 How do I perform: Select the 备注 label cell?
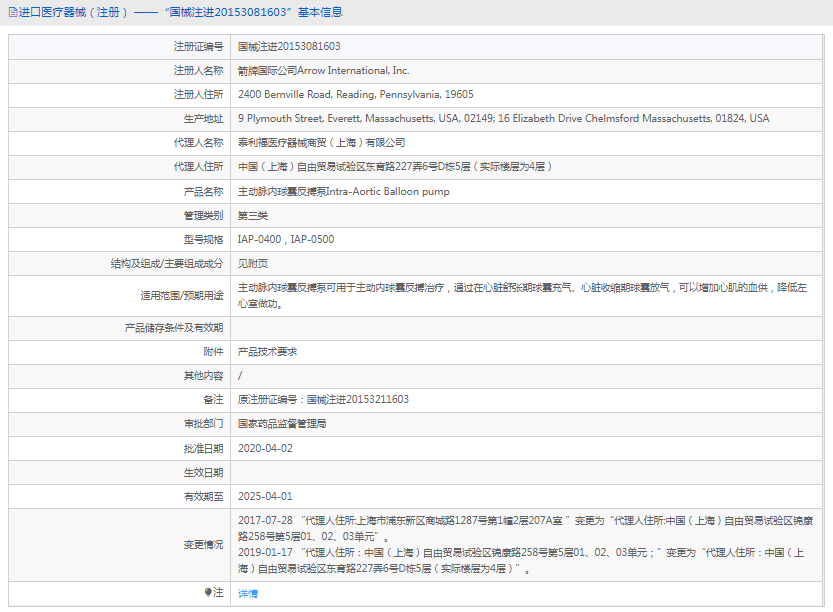120,400
